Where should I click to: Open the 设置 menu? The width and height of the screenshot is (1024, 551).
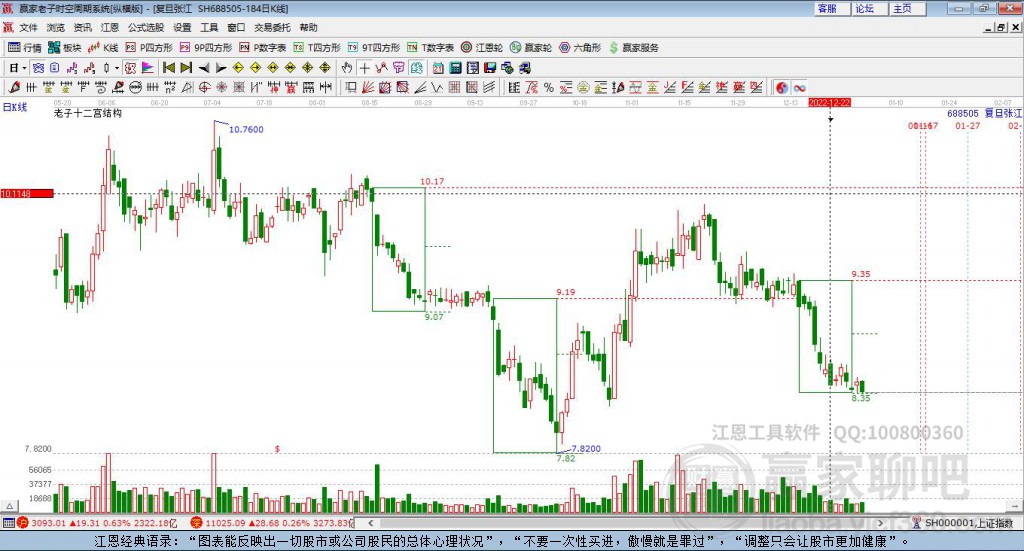coord(182,27)
